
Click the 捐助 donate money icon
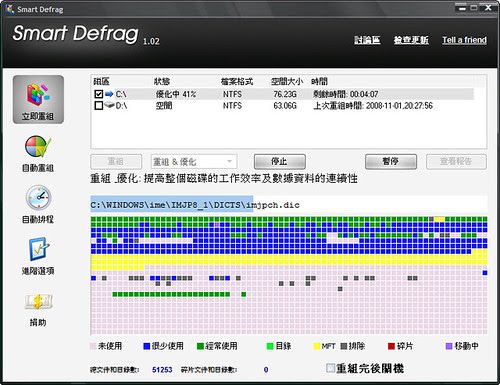pos(38,301)
